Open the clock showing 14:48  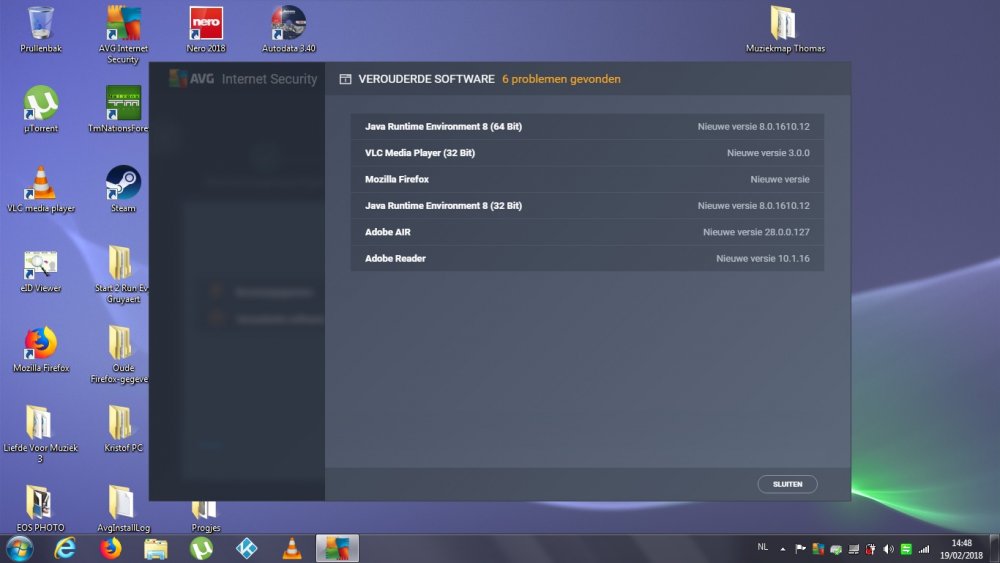pyautogui.click(x=961, y=549)
